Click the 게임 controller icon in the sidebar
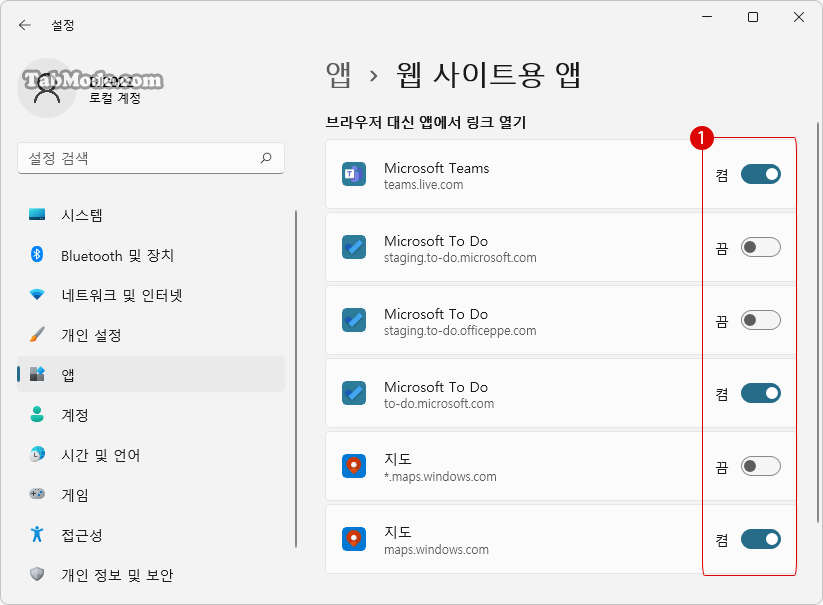Screen dimensions: 823x605 (37, 494)
